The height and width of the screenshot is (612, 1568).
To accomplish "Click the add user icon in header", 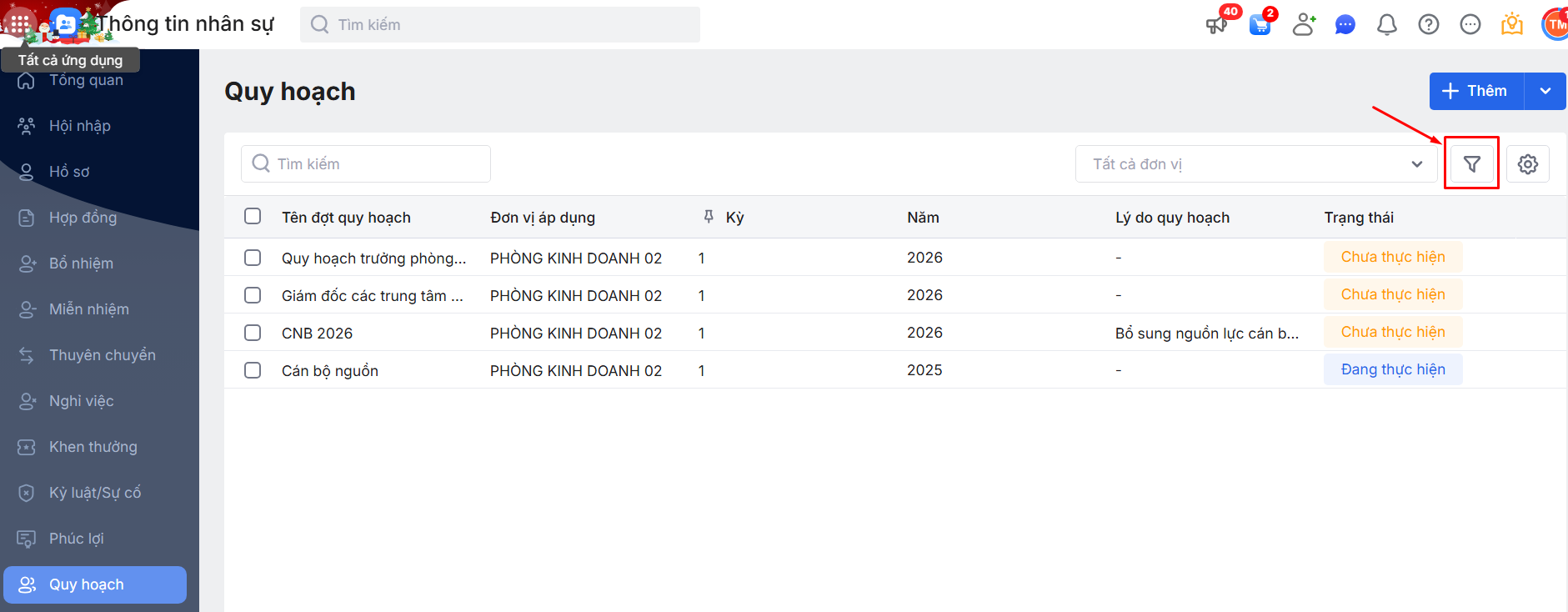I will 1303,25.
